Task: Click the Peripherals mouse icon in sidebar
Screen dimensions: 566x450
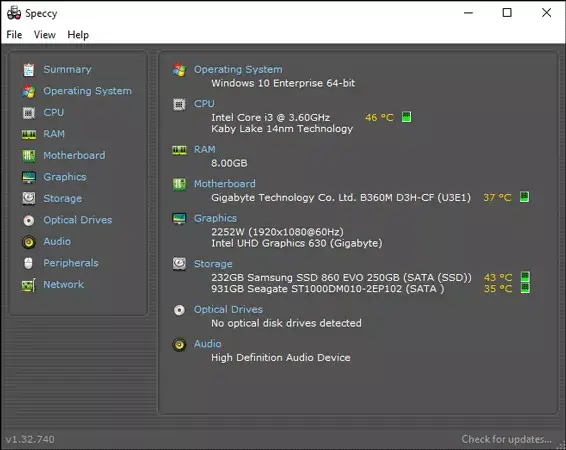Action: (x=29, y=263)
